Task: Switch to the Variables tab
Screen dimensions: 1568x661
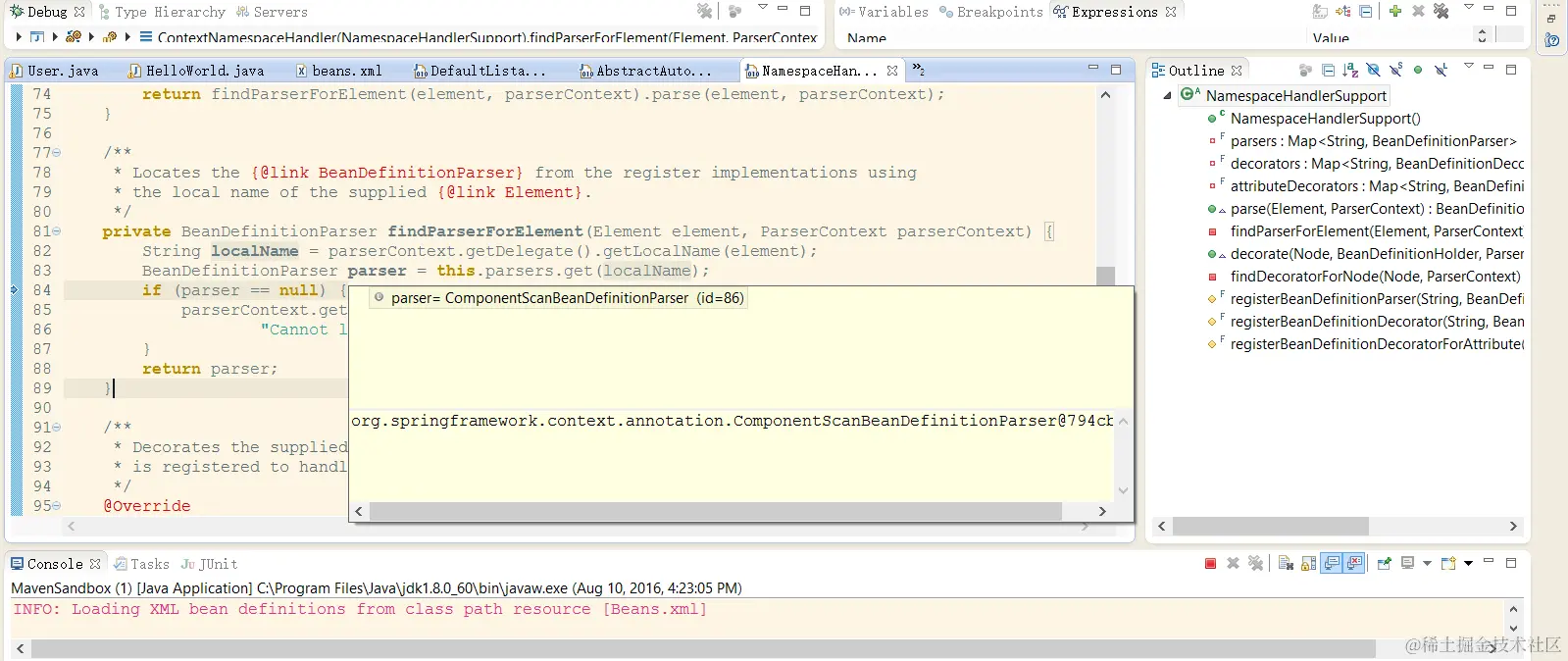Action: 884,12
